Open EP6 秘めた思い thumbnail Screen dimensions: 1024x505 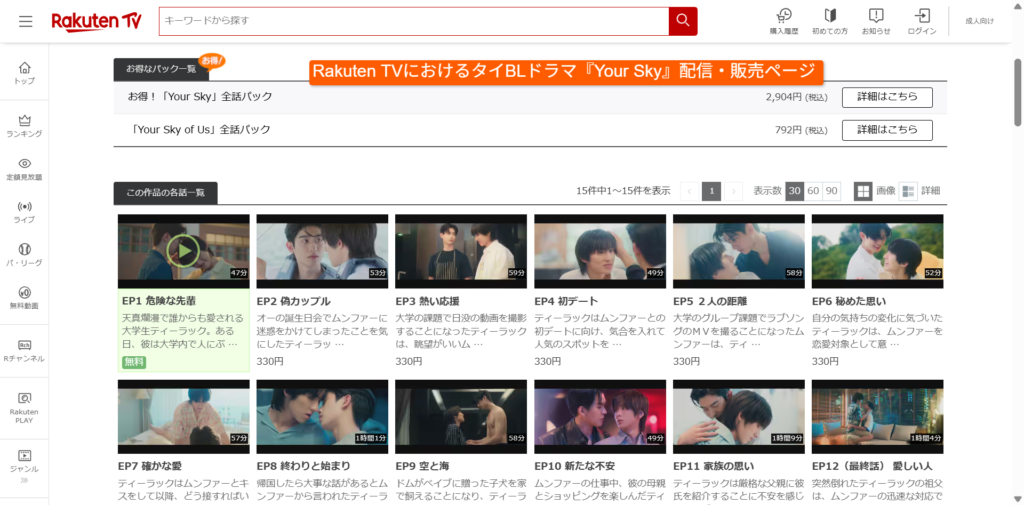[878, 251]
